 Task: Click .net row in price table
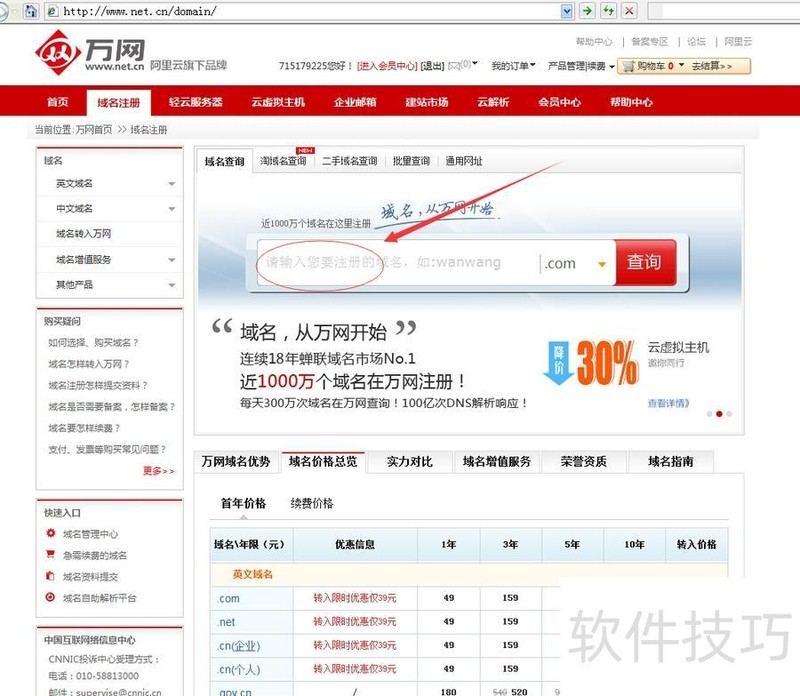click(x=385, y=622)
